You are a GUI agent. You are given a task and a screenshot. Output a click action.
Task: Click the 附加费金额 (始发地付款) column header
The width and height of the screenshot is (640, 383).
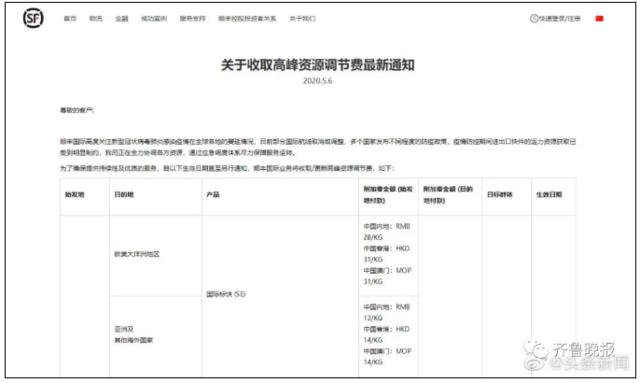click(x=388, y=195)
